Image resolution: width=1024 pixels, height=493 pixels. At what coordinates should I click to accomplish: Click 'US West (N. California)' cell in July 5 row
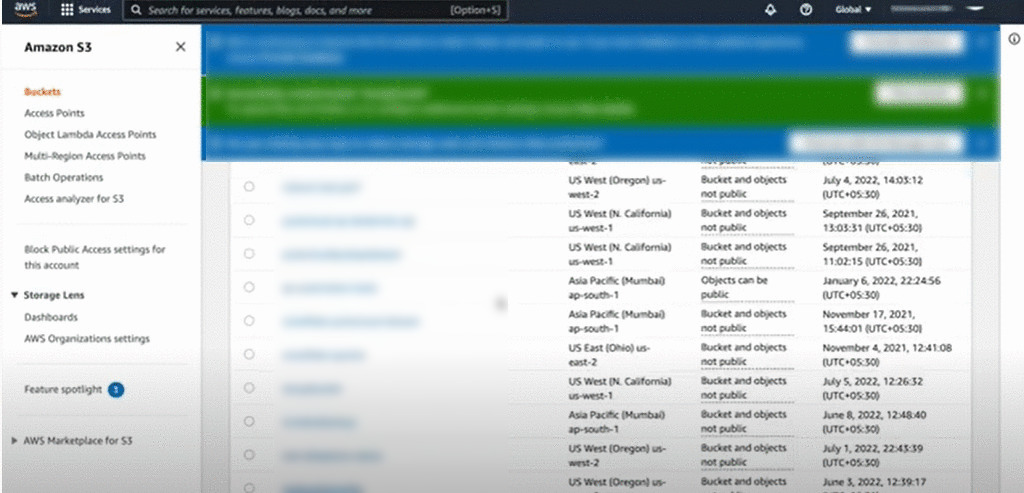620,389
